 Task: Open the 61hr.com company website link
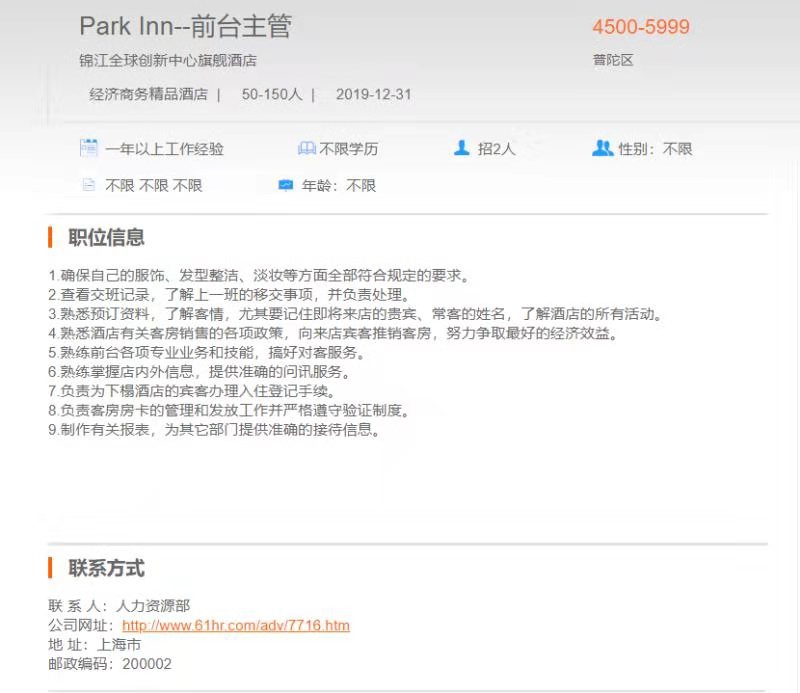[x=235, y=626]
